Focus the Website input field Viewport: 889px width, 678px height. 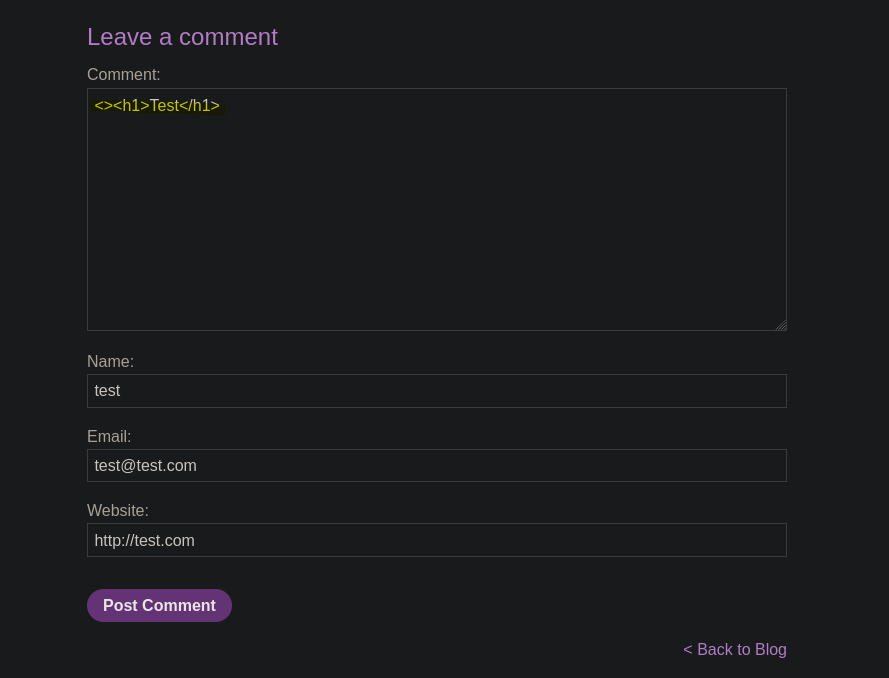click(x=437, y=540)
